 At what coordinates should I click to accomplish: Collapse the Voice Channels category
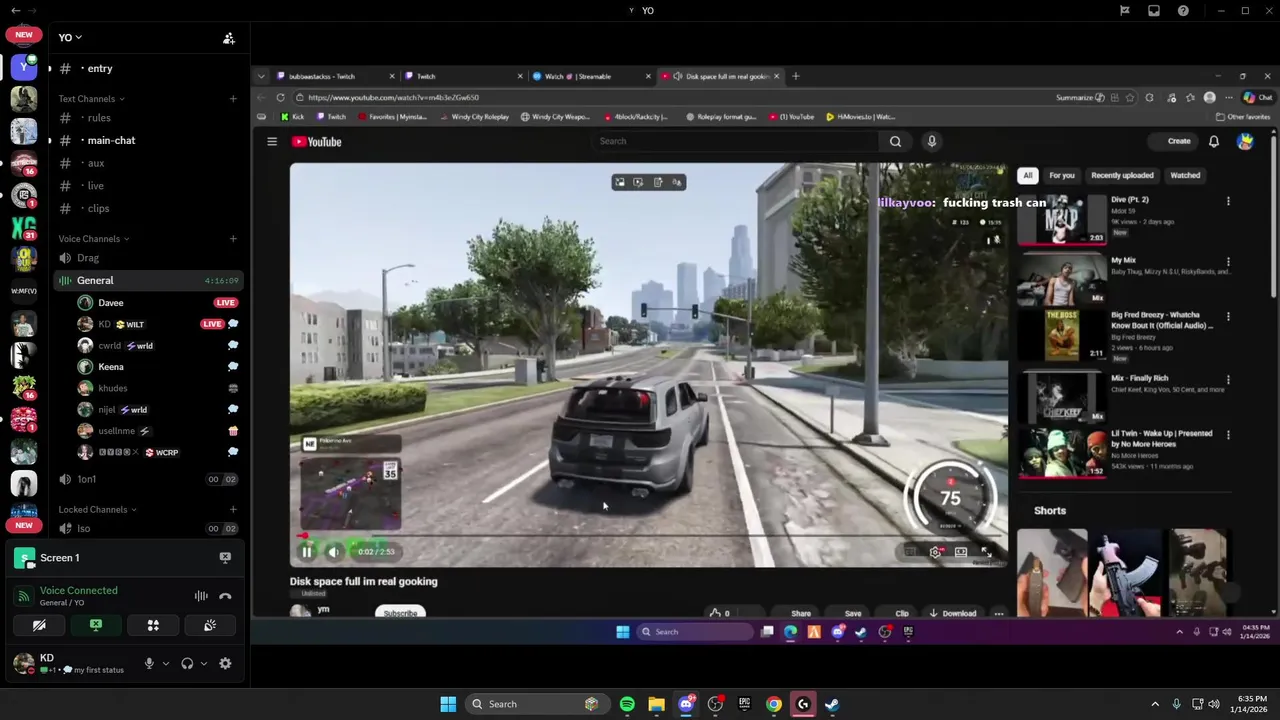93,239
